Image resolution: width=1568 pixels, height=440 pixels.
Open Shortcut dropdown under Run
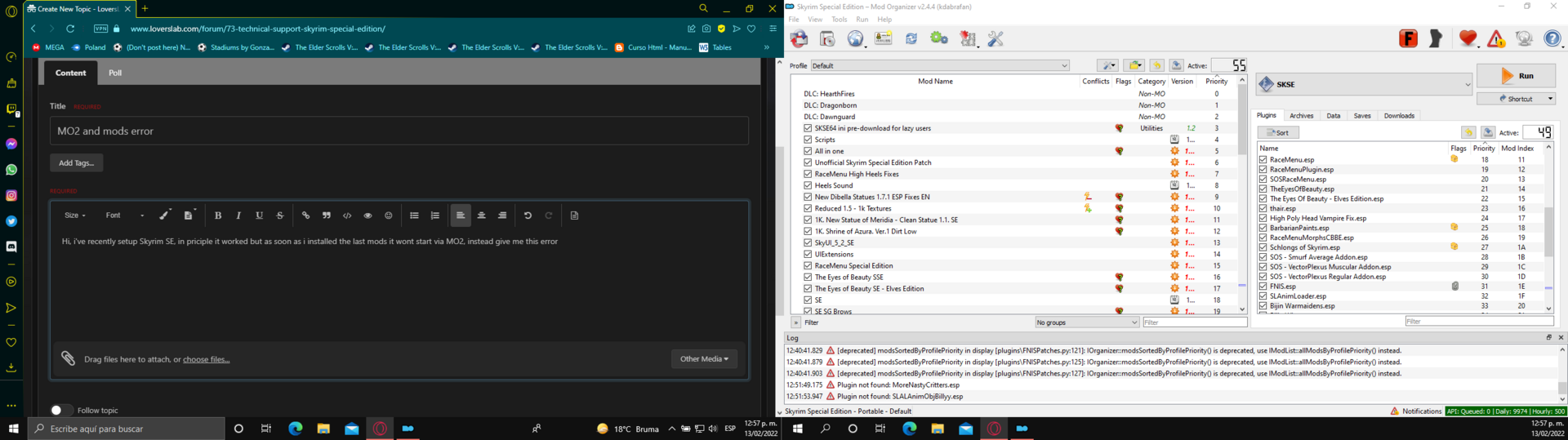(x=1516, y=99)
